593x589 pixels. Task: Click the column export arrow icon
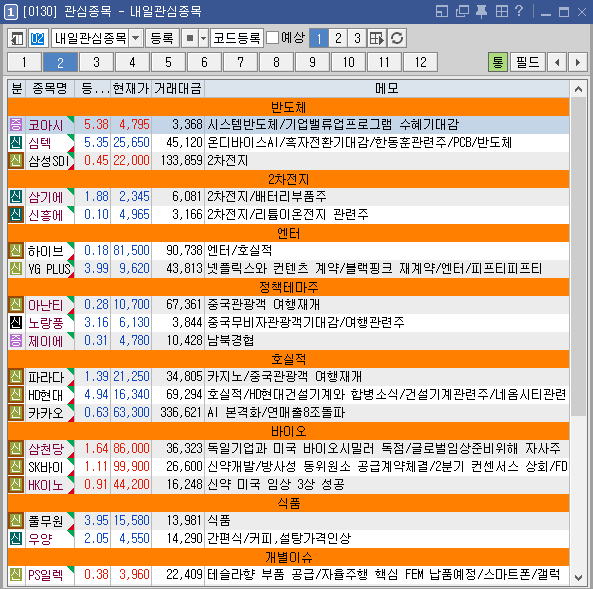(x=377, y=38)
